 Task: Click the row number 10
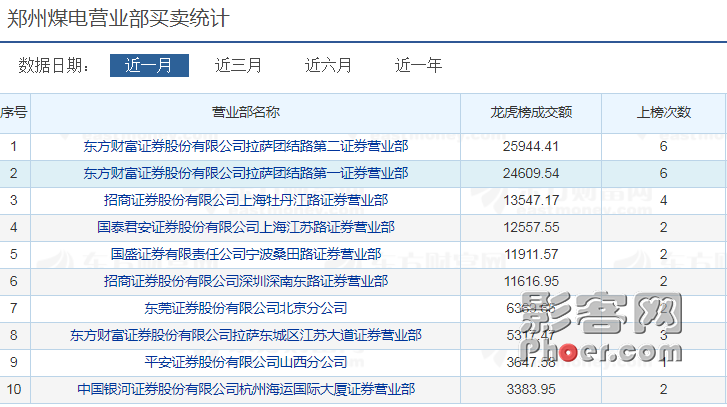14,389
